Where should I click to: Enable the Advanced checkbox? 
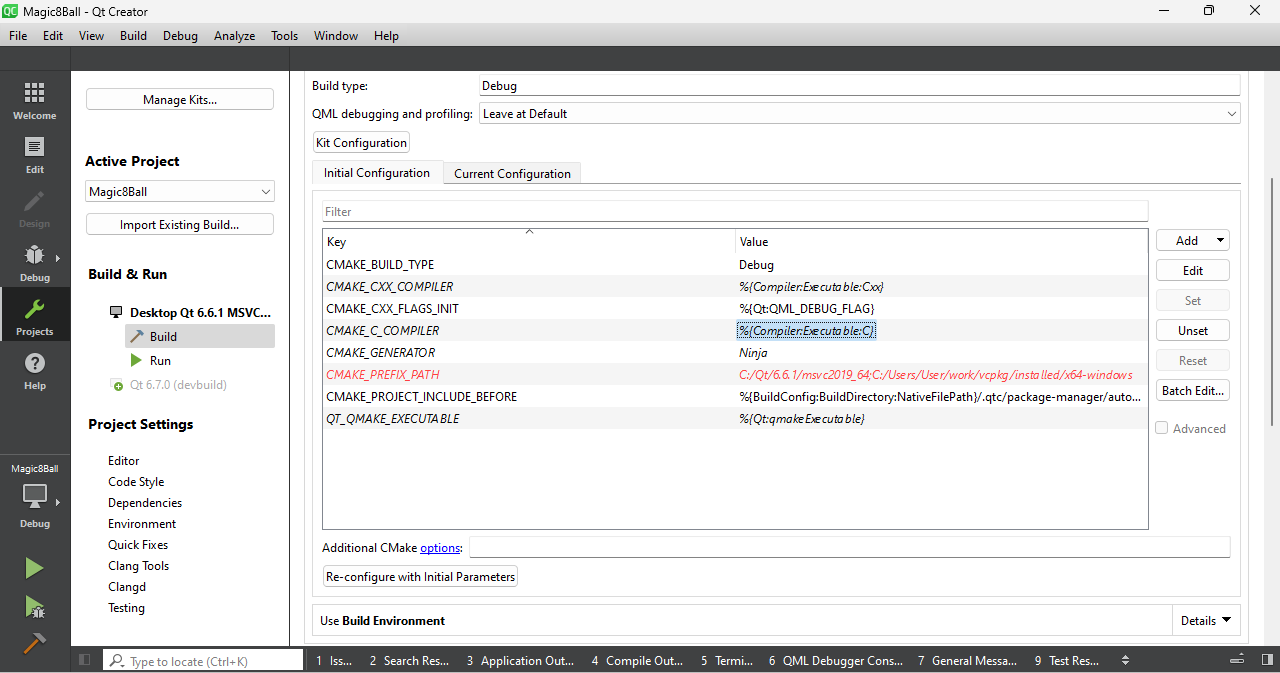tap(1162, 428)
